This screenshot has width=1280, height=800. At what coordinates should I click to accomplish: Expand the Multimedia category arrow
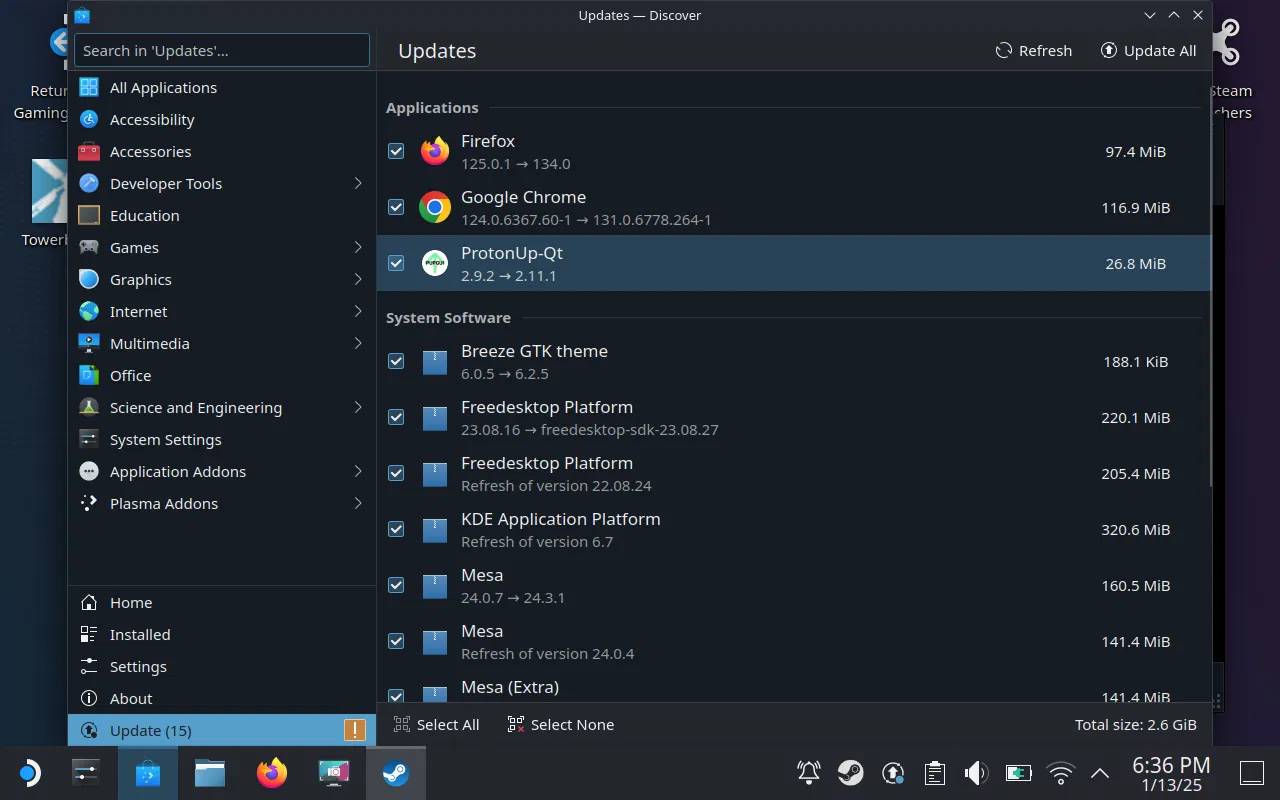pyautogui.click(x=358, y=344)
